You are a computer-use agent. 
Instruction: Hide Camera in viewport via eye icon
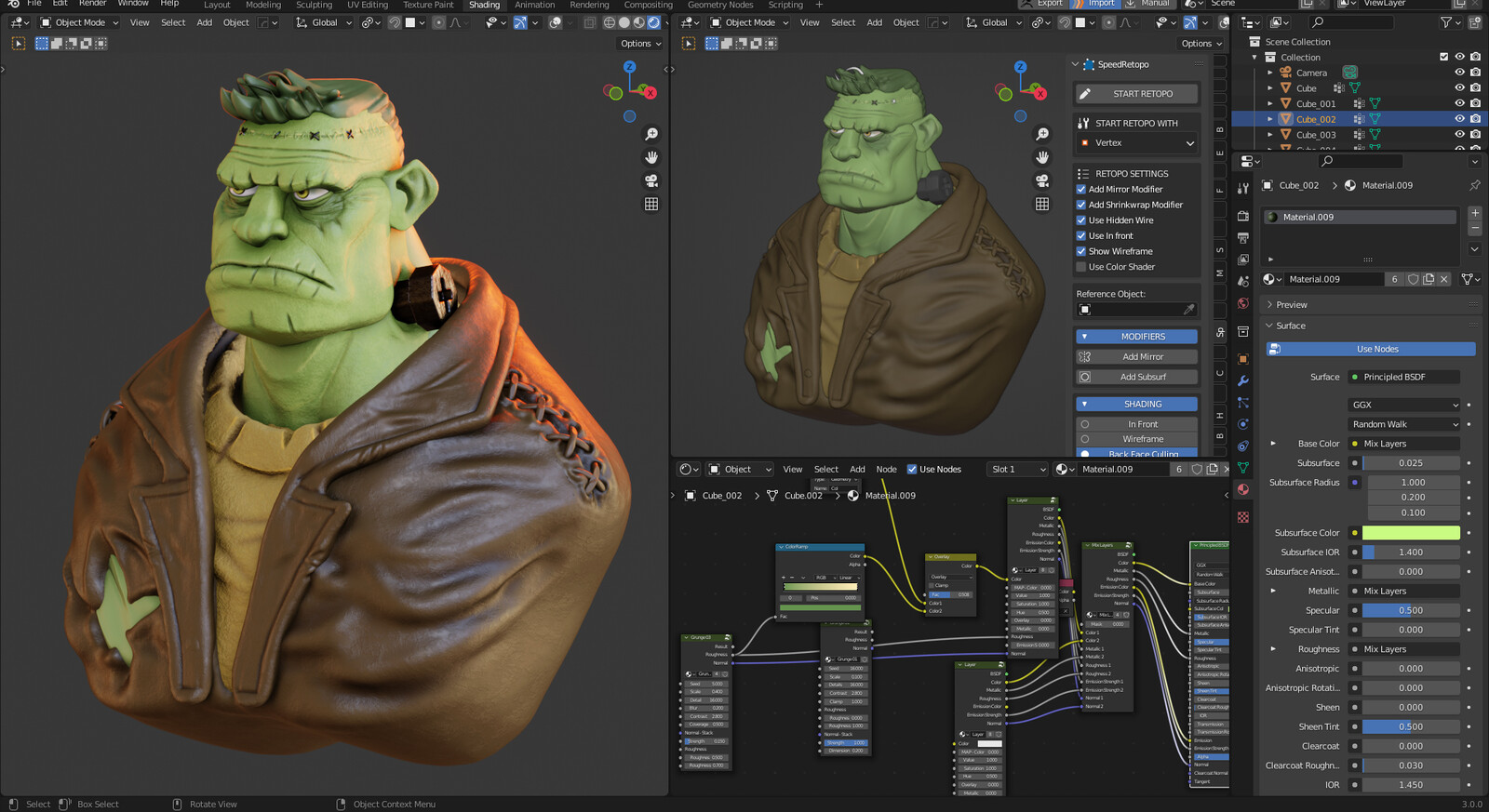point(1459,73)
